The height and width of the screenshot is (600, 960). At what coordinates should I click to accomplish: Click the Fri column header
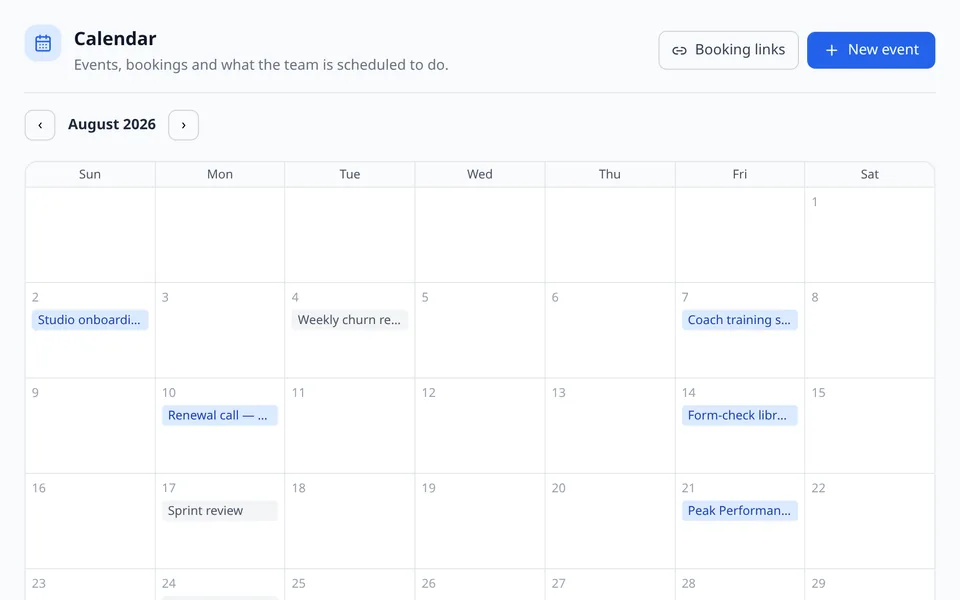click(740, 174)
